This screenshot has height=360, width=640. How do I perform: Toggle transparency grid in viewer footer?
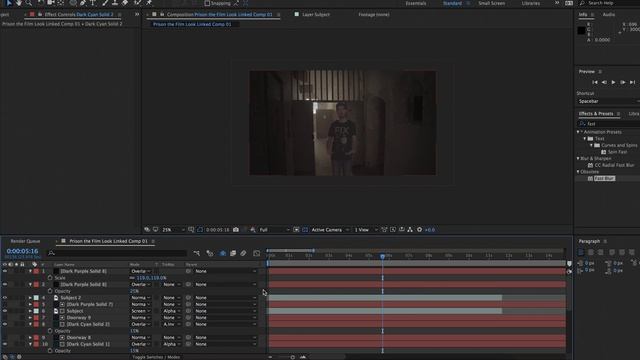pyautogui.click(x=305, y=230)
